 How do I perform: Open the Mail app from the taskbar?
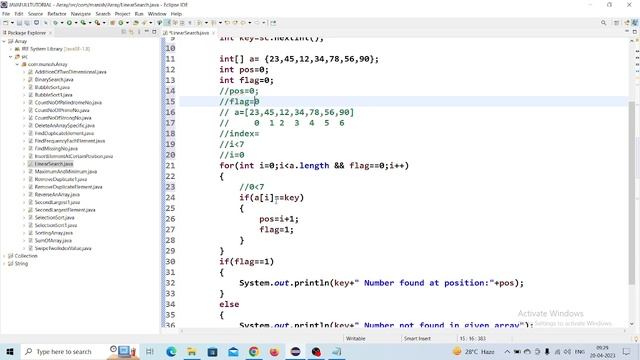tap(233, 351)
